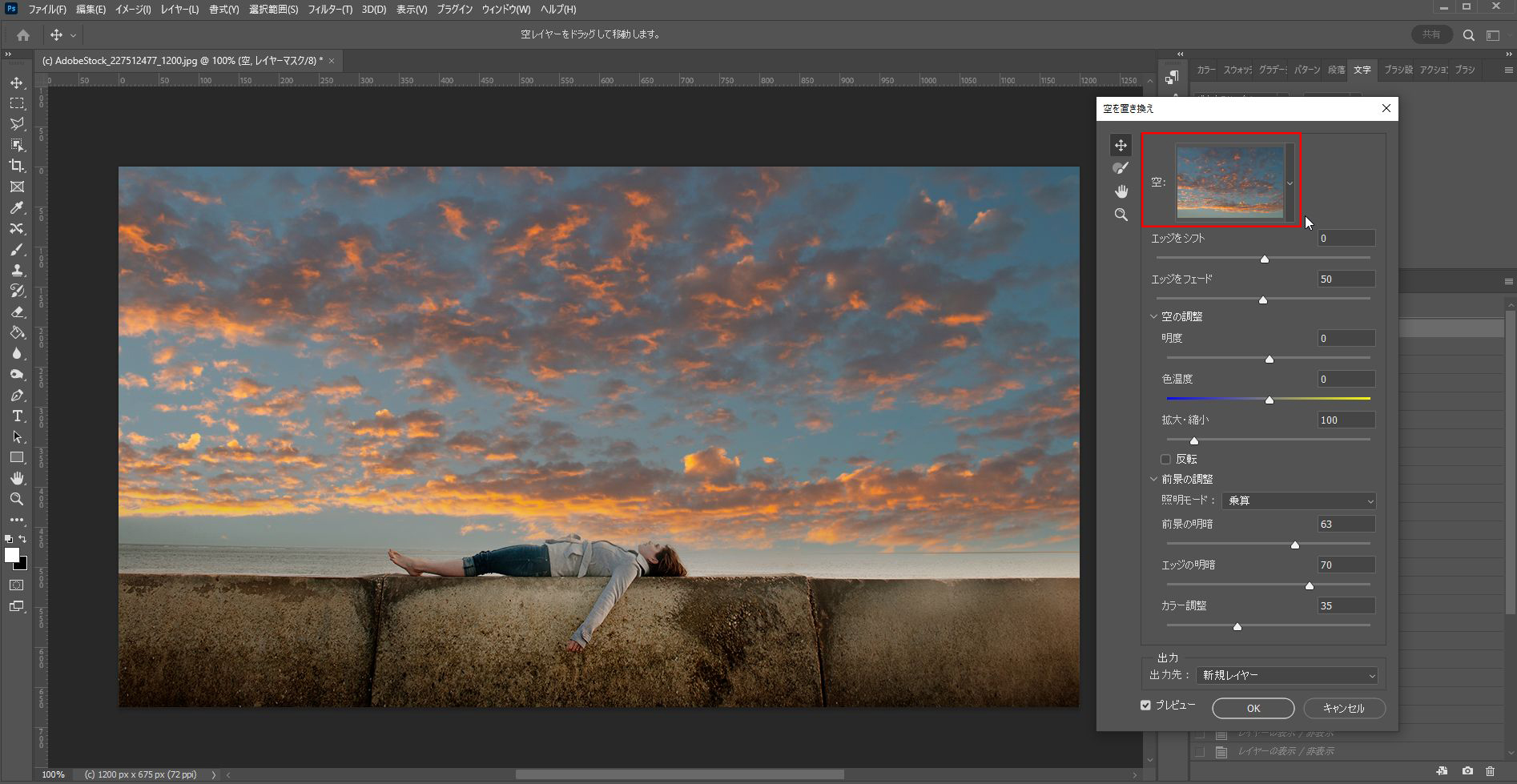Screen dimensions: 1517x784
Task: Switch to the パターン panel tab
Action: (x=1307, y=70)
